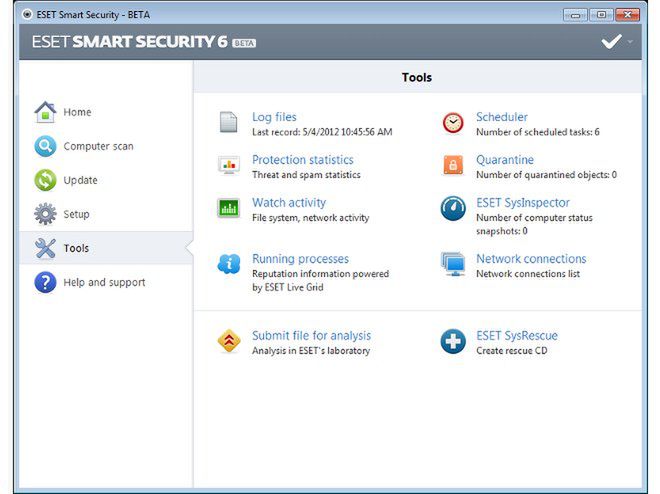Click the ESET SysInspector gauge icon

pyautogui.click(x=453, y=208)
